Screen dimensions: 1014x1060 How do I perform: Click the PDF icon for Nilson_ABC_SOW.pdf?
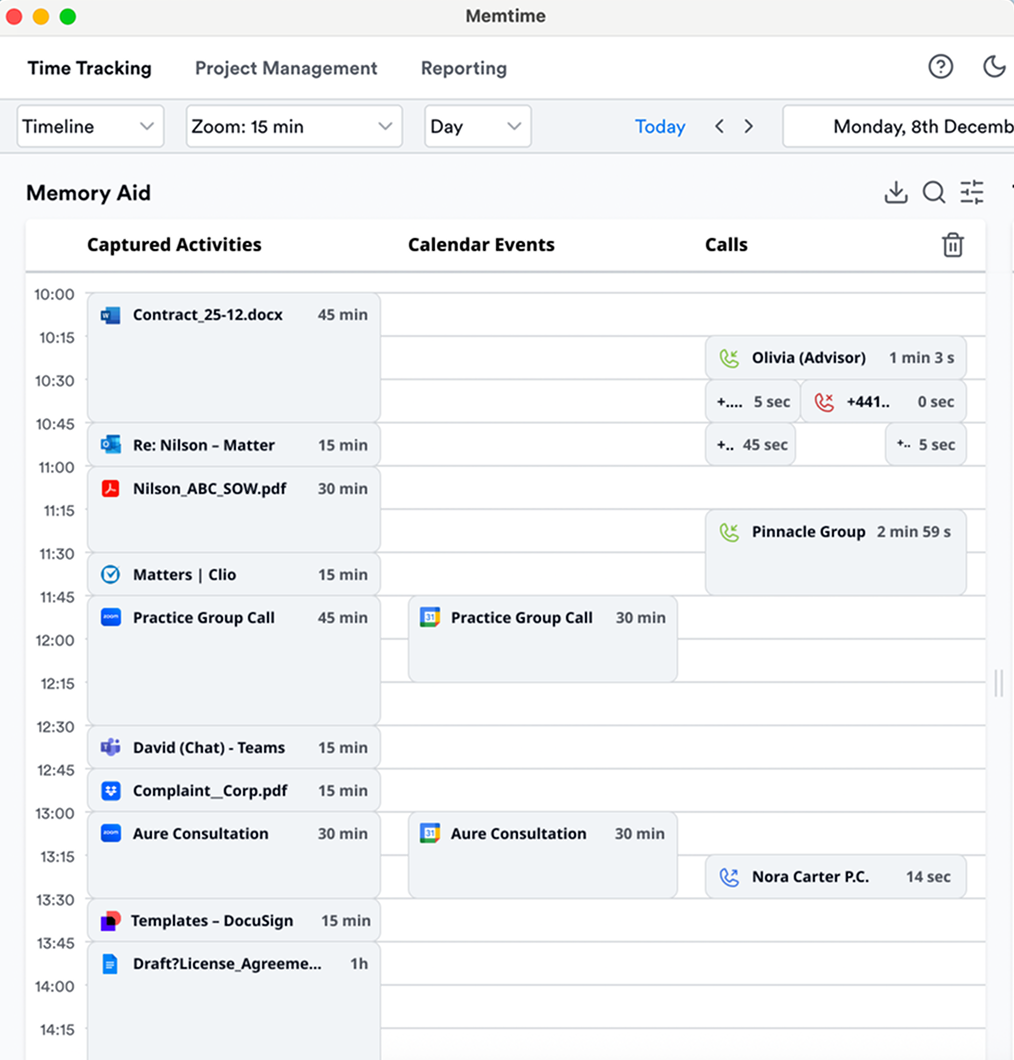[x=110, y=488]
